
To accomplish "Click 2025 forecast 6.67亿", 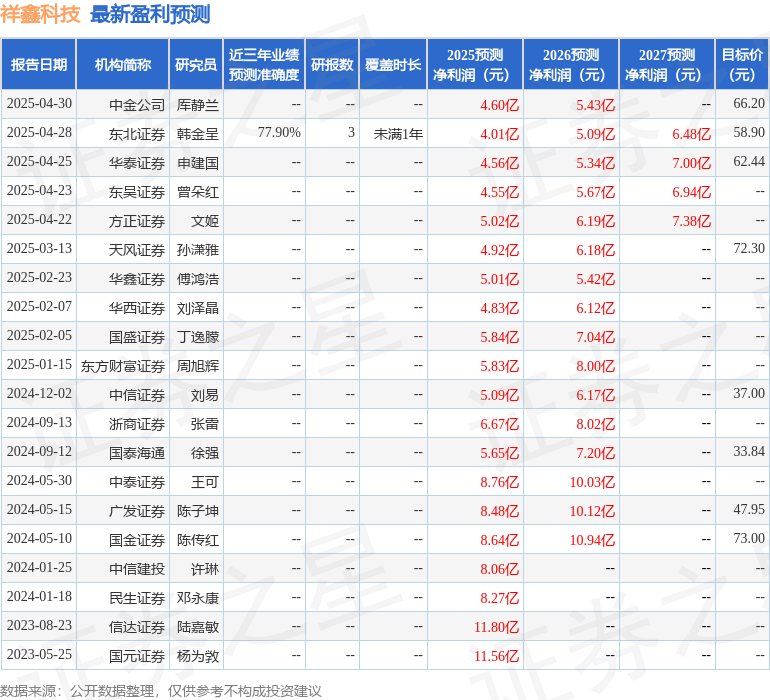I will [x=499, y=423].
